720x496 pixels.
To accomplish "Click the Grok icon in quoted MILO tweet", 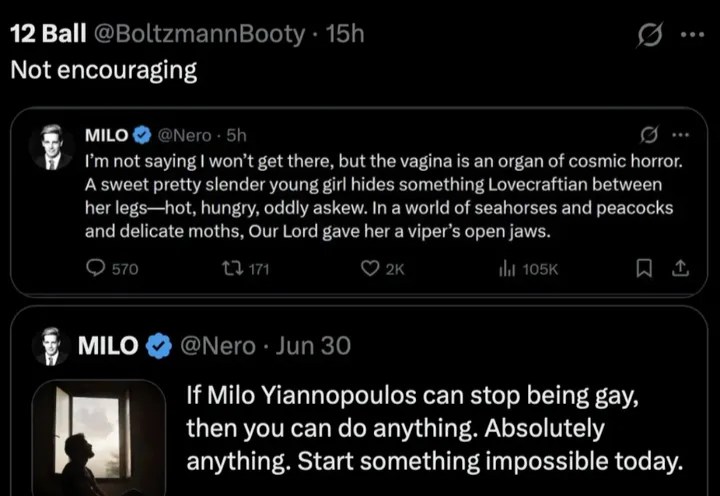I will pos(648,135).
